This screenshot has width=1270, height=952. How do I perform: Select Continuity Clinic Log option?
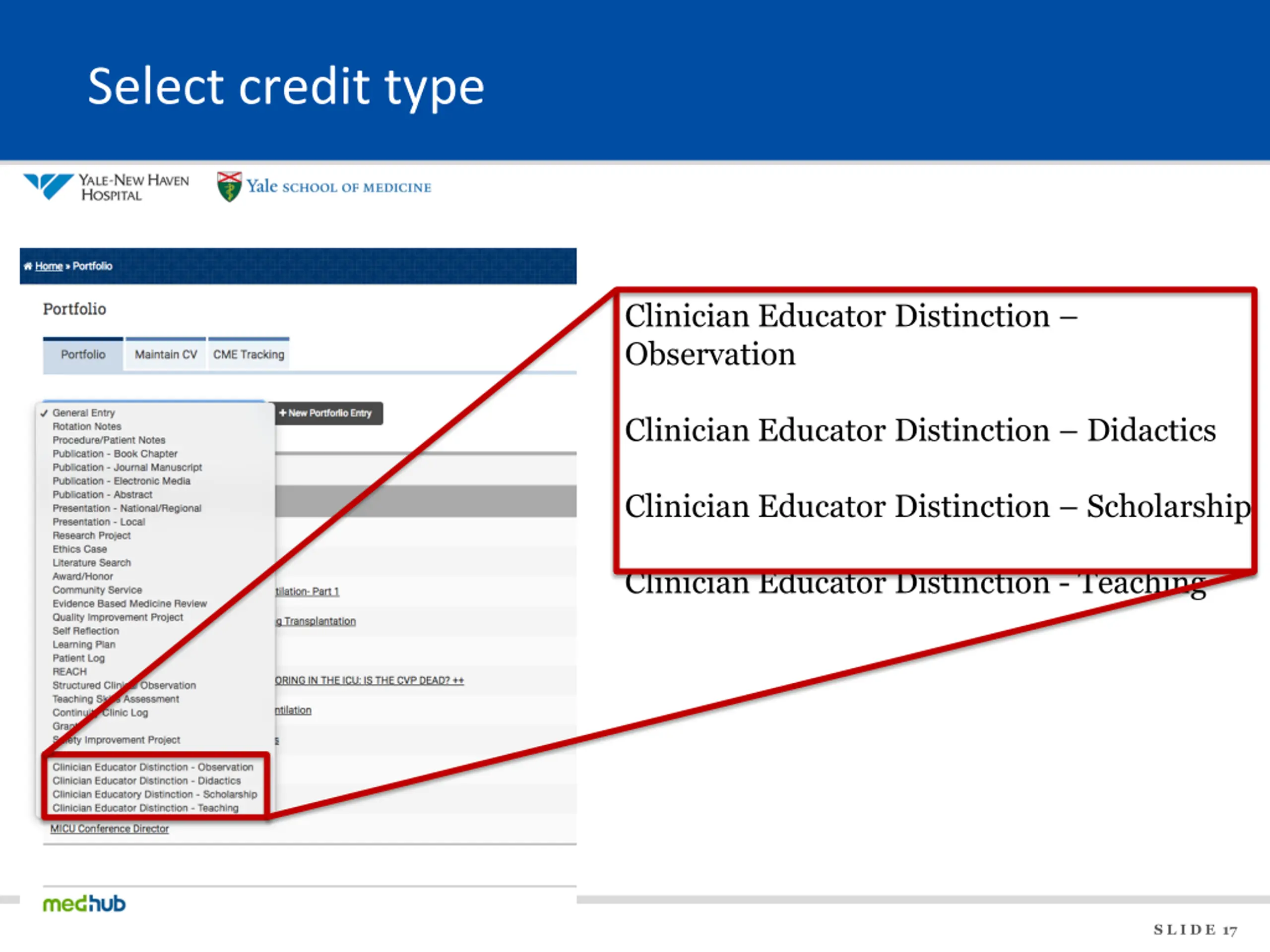tap(101, 714)
